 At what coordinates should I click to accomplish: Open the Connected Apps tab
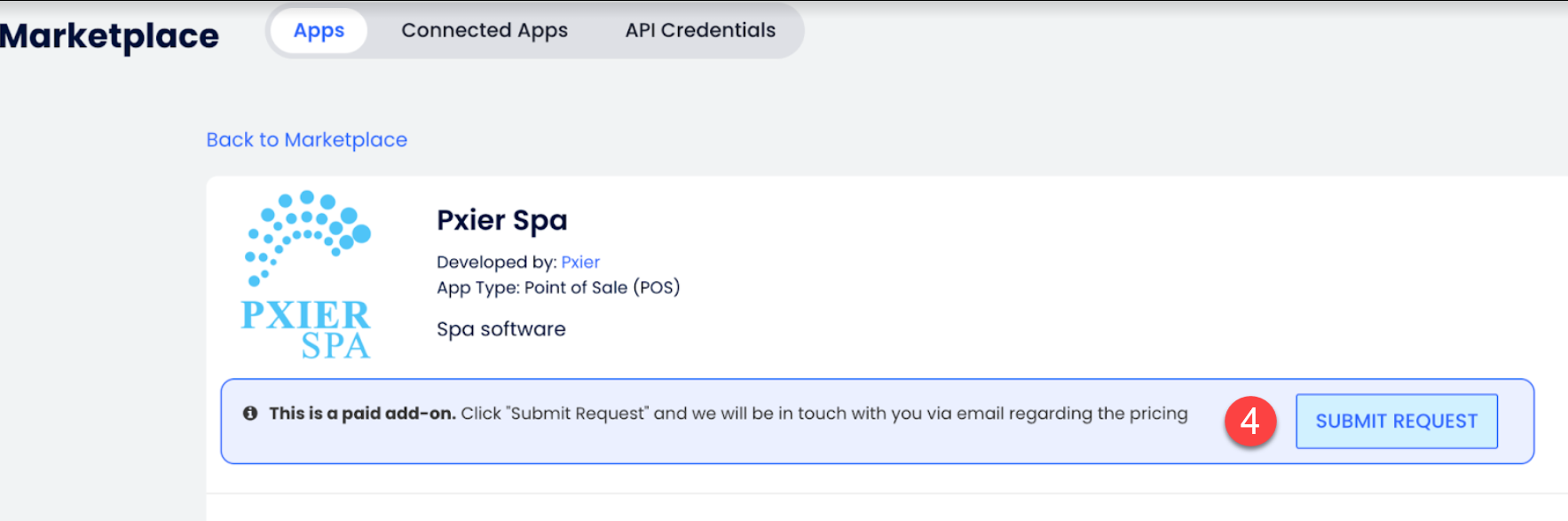coord(484,30)
